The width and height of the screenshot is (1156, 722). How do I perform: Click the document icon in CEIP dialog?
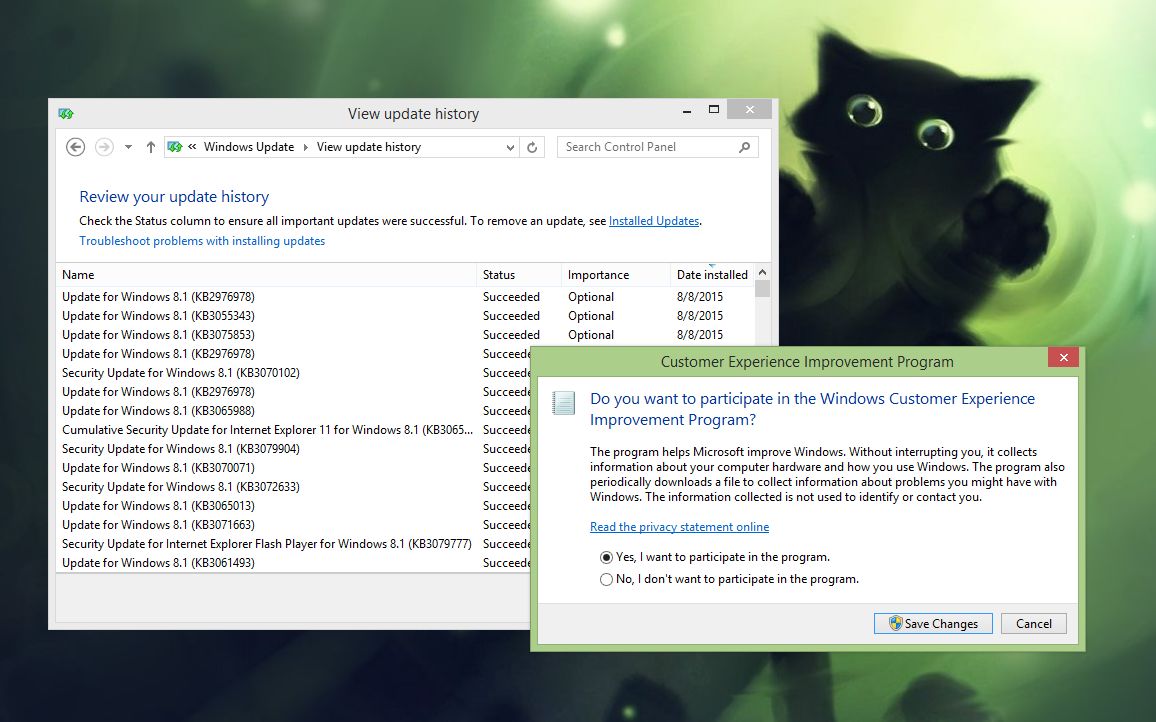click(x=563, y=403)
